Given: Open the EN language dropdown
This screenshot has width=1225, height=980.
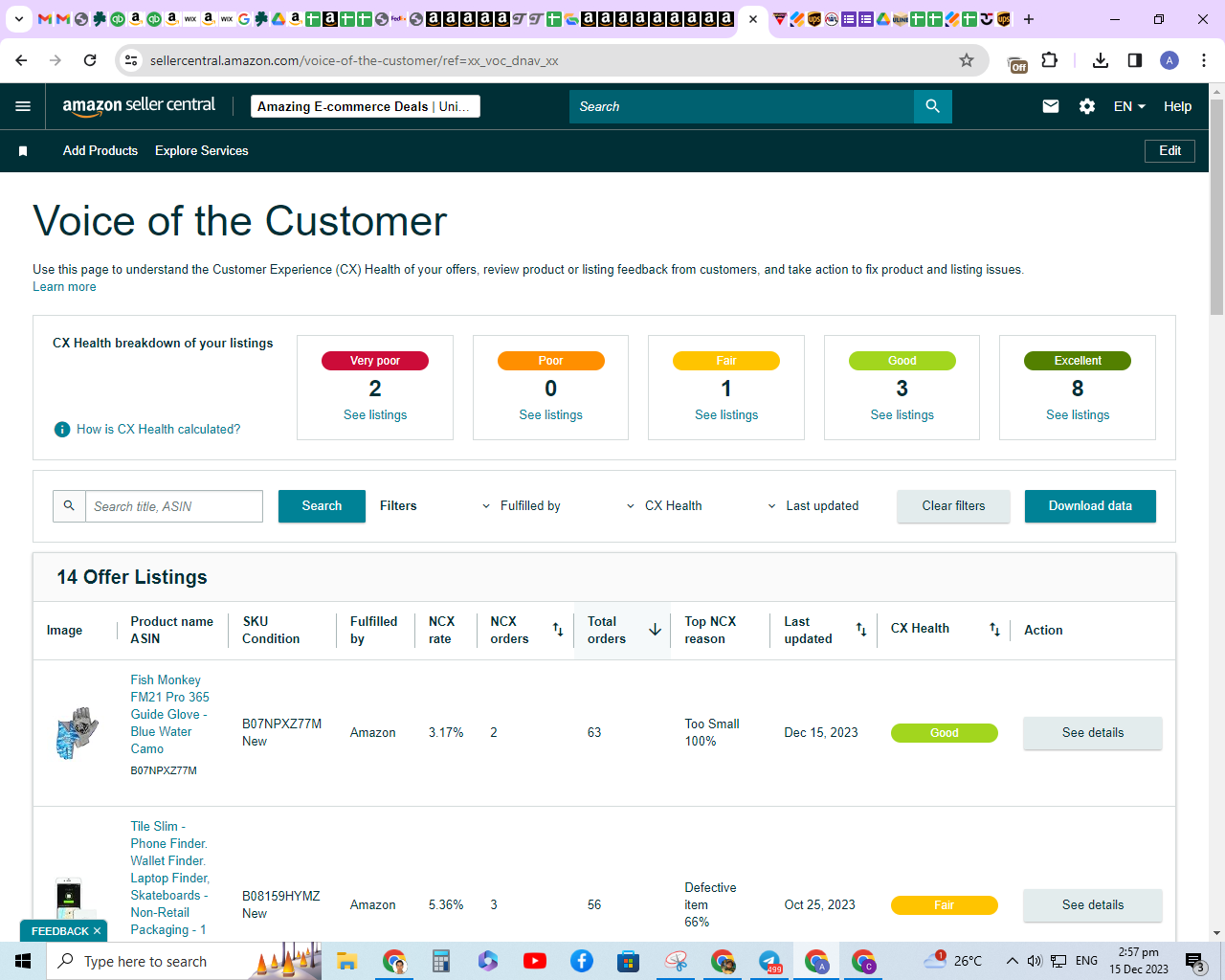Looking at the screenshot, I should (1129, 106).
